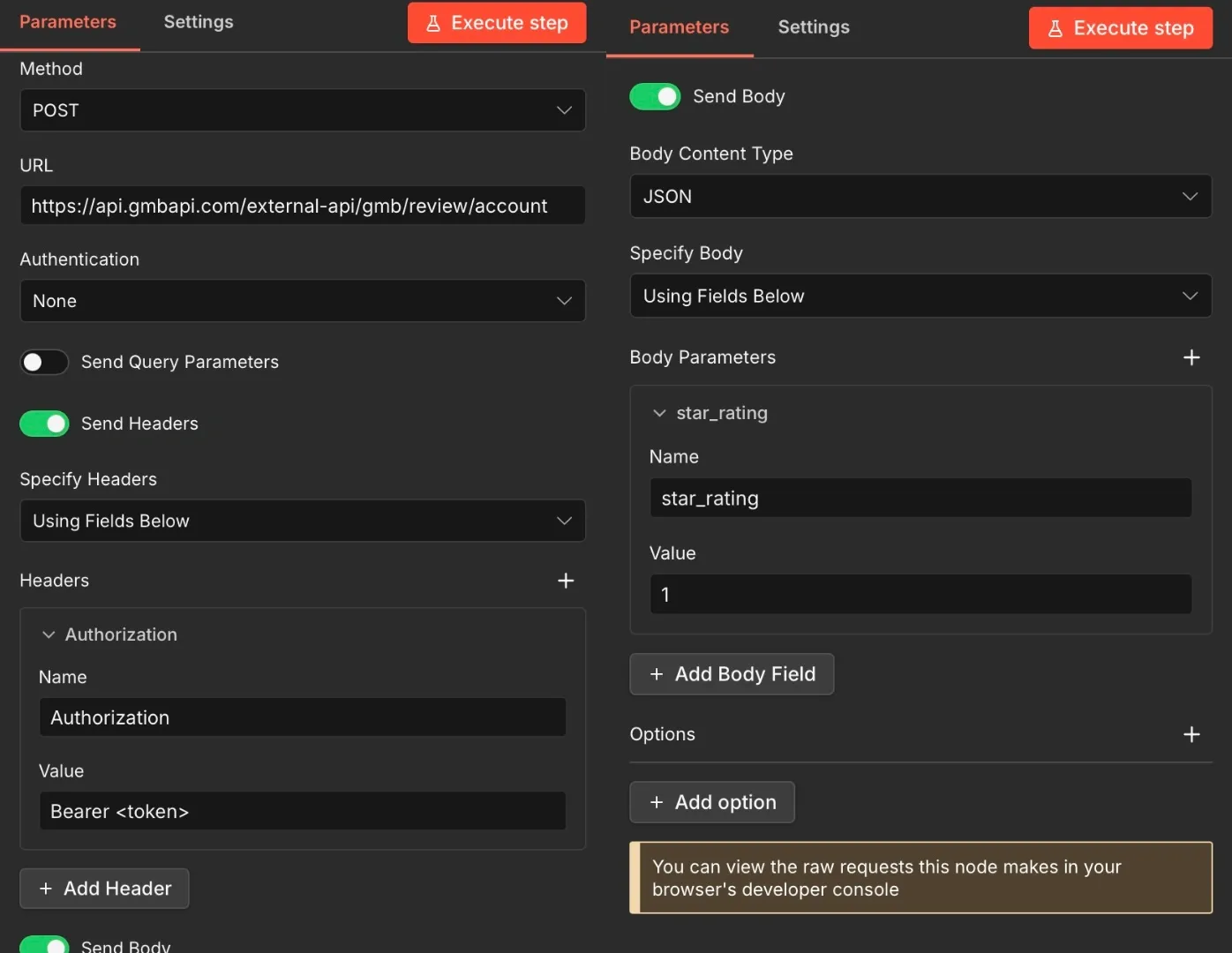Screen dimensions: 1232x953
Task: Click the URL input field
Action: [303, 206]
